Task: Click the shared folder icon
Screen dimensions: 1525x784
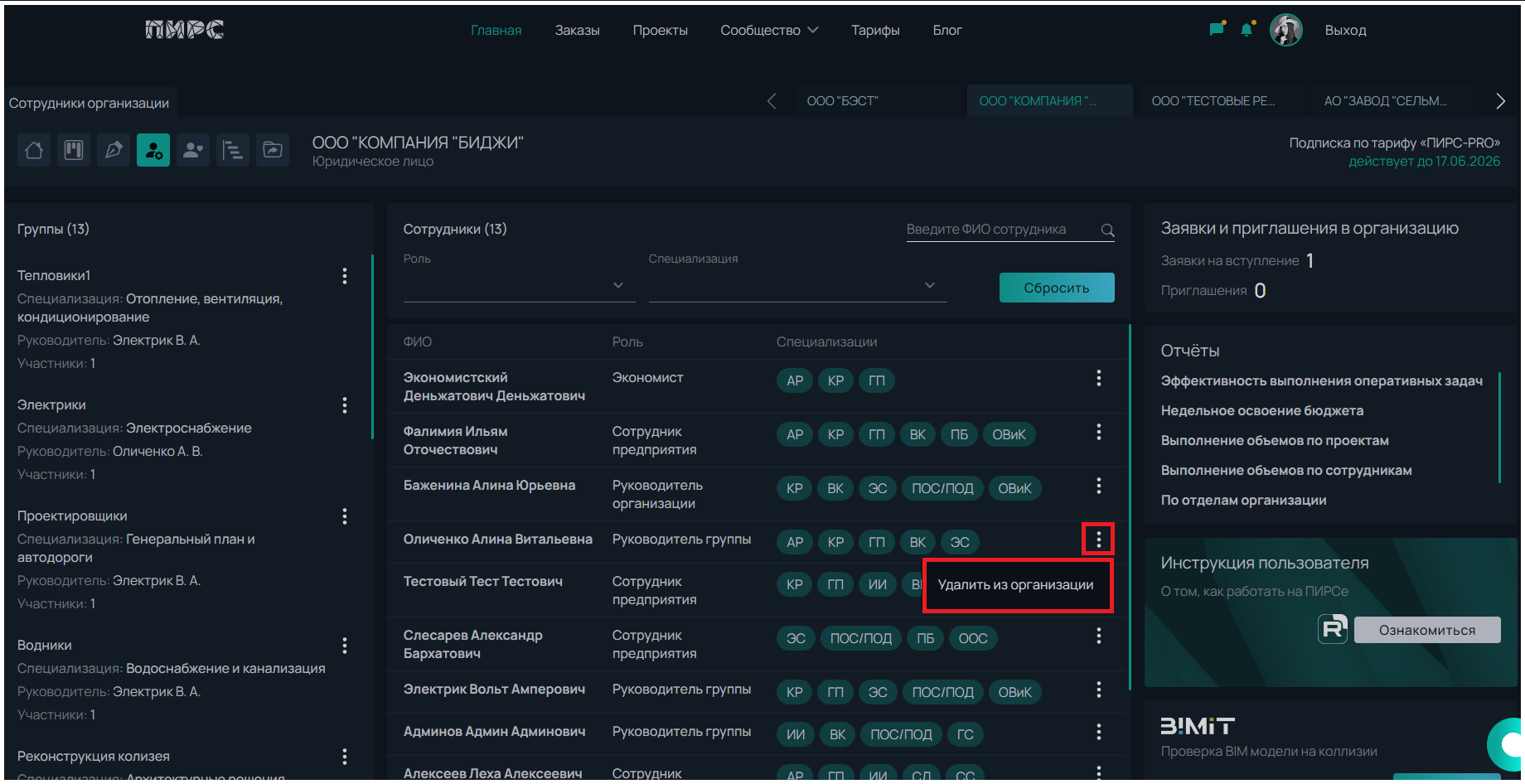Action: click(273, 150)
